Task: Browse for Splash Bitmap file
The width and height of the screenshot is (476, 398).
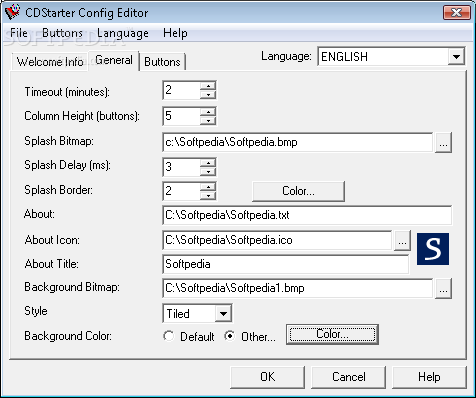Action: point(443,143)
